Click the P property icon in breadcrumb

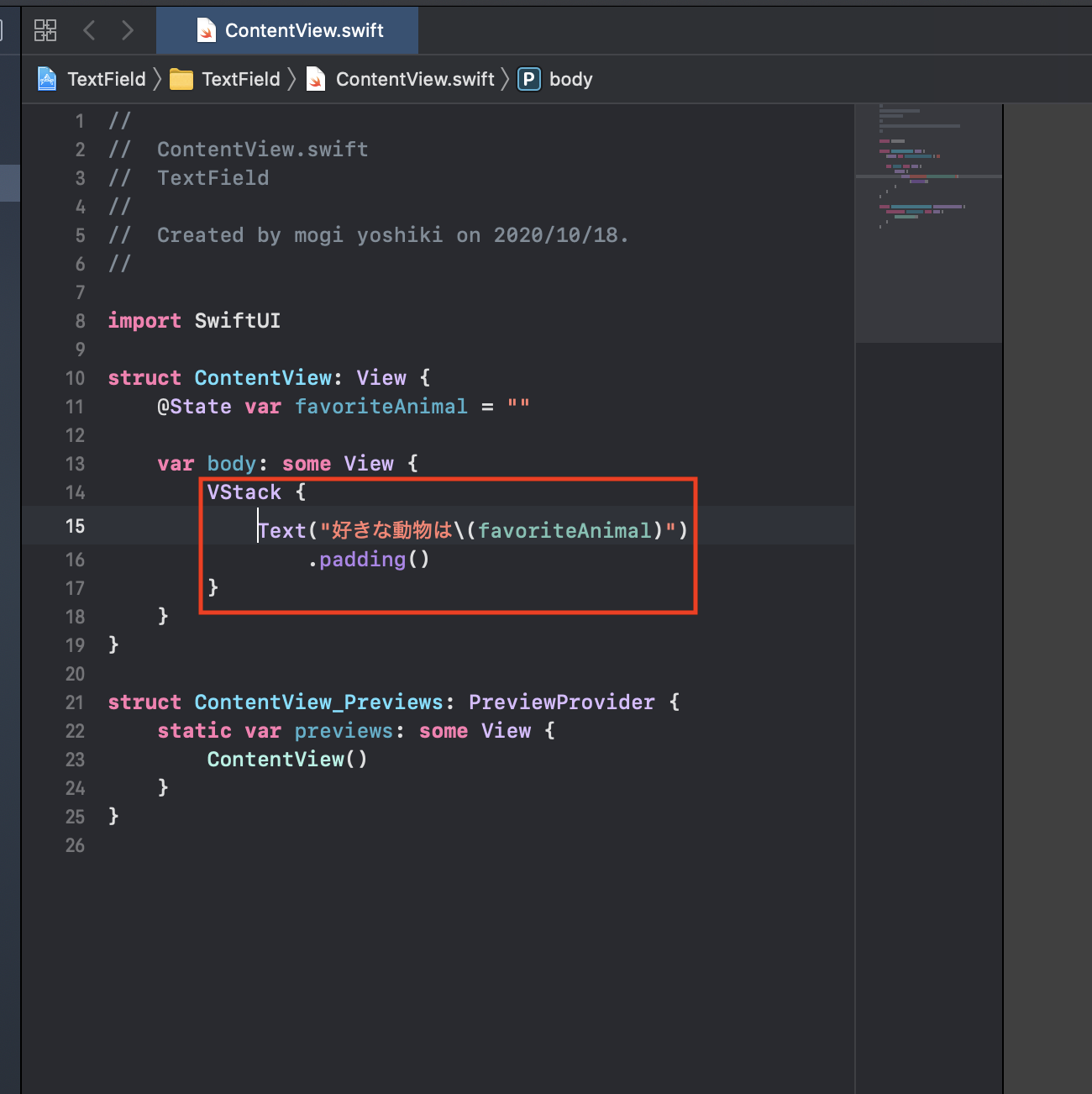pos(529,79)
